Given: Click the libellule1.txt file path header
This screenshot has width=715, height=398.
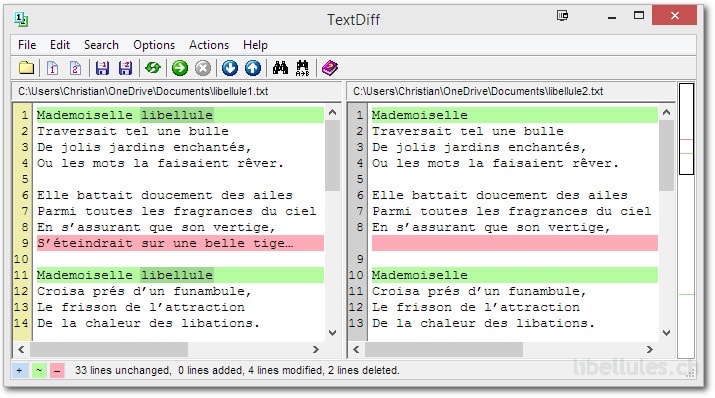Looking at the screenshot, I should (143, 91).
